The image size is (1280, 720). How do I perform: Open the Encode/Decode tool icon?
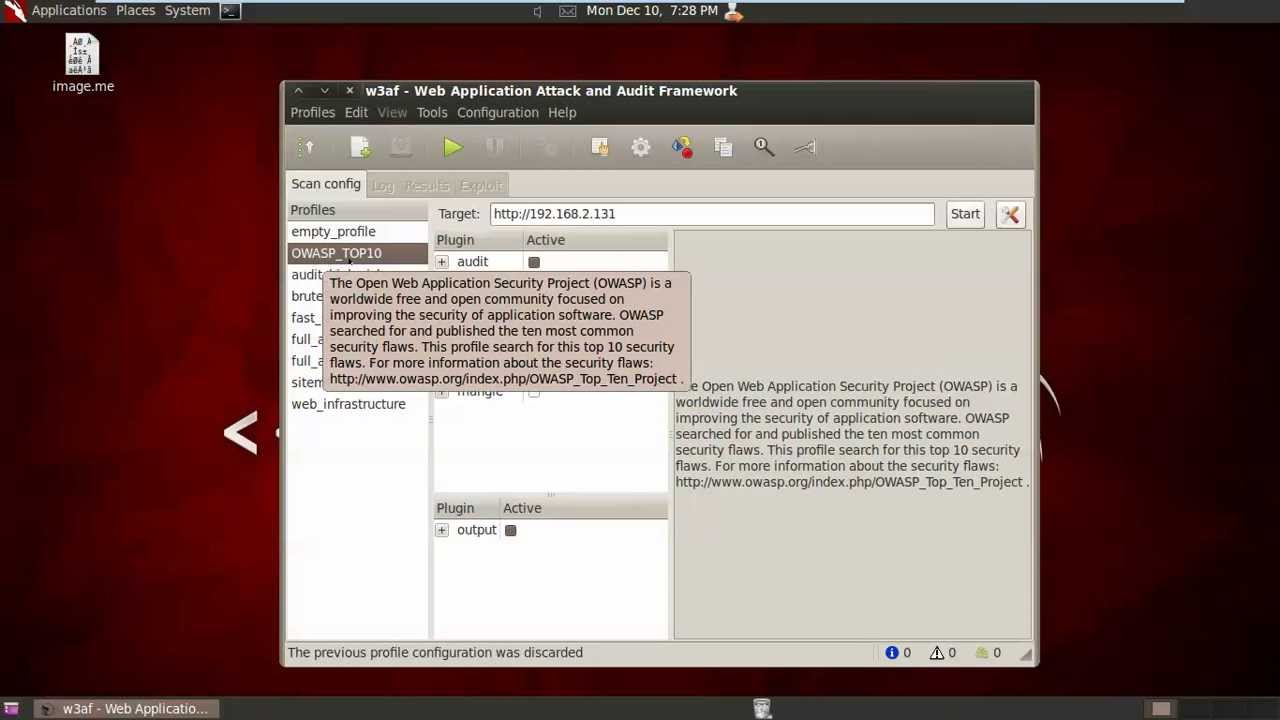(x=682, y=147)
